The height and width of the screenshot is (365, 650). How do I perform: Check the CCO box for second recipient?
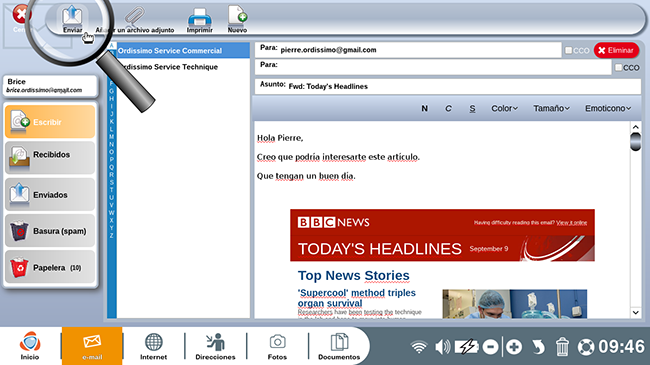(618, 67)
